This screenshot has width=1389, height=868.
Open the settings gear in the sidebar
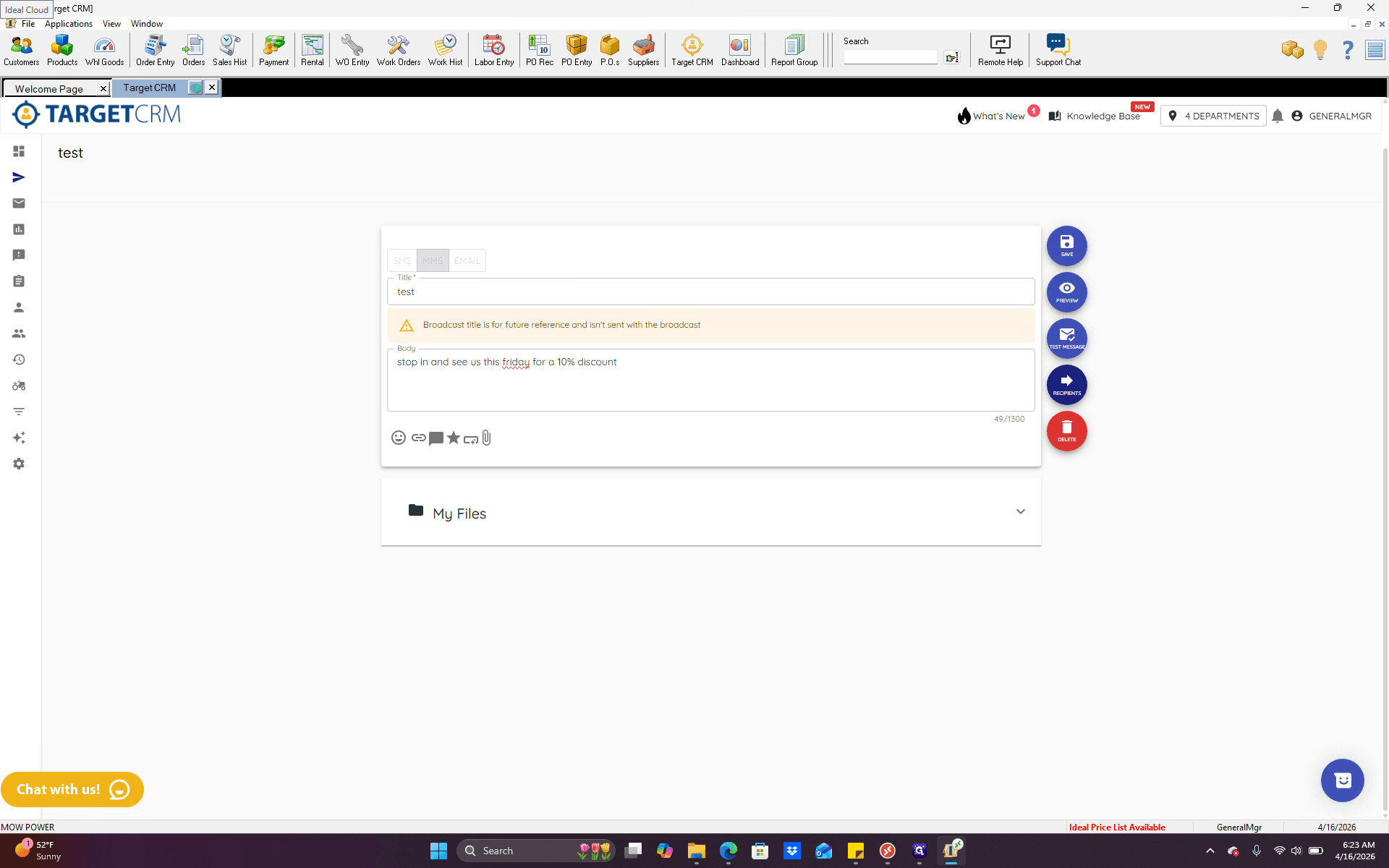[19, 464]
